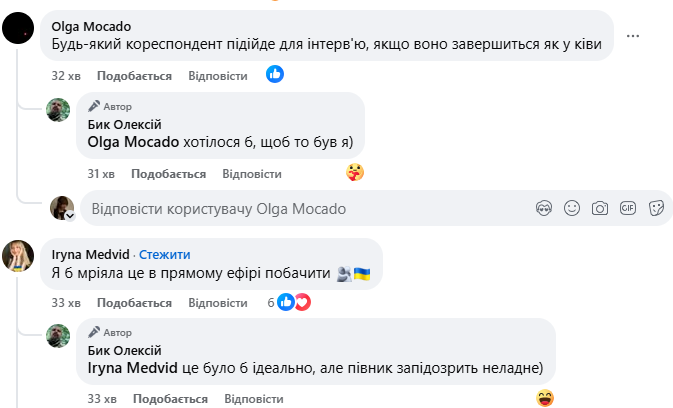The height and width of the screenshot is (408, 673).
Task: Open the mentioned Iryna Medvid link in the reply
Action: pos(132,369)
